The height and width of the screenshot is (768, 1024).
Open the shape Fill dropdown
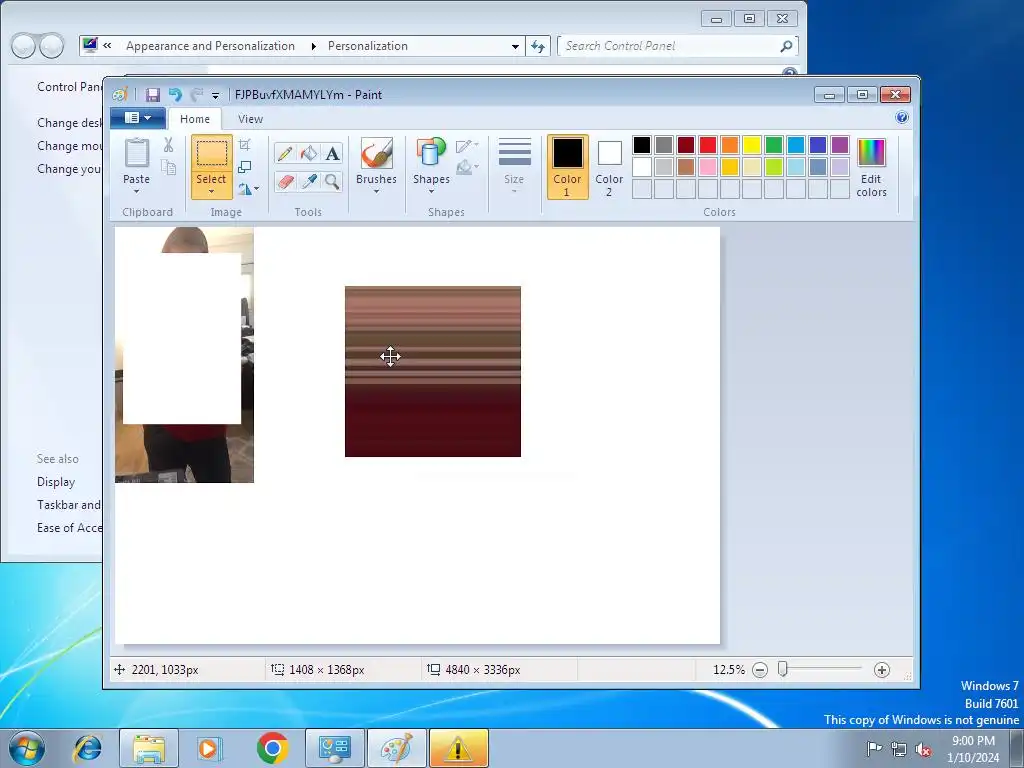[x=468, y=168]
